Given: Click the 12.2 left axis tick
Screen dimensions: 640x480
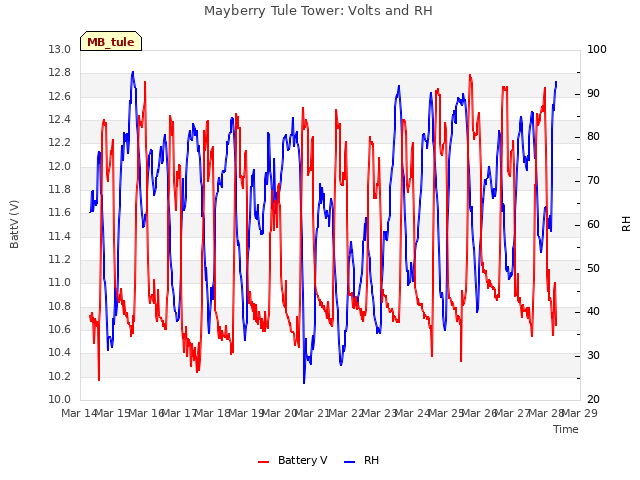Looking at the screenshot, I should tap(60, 143).
